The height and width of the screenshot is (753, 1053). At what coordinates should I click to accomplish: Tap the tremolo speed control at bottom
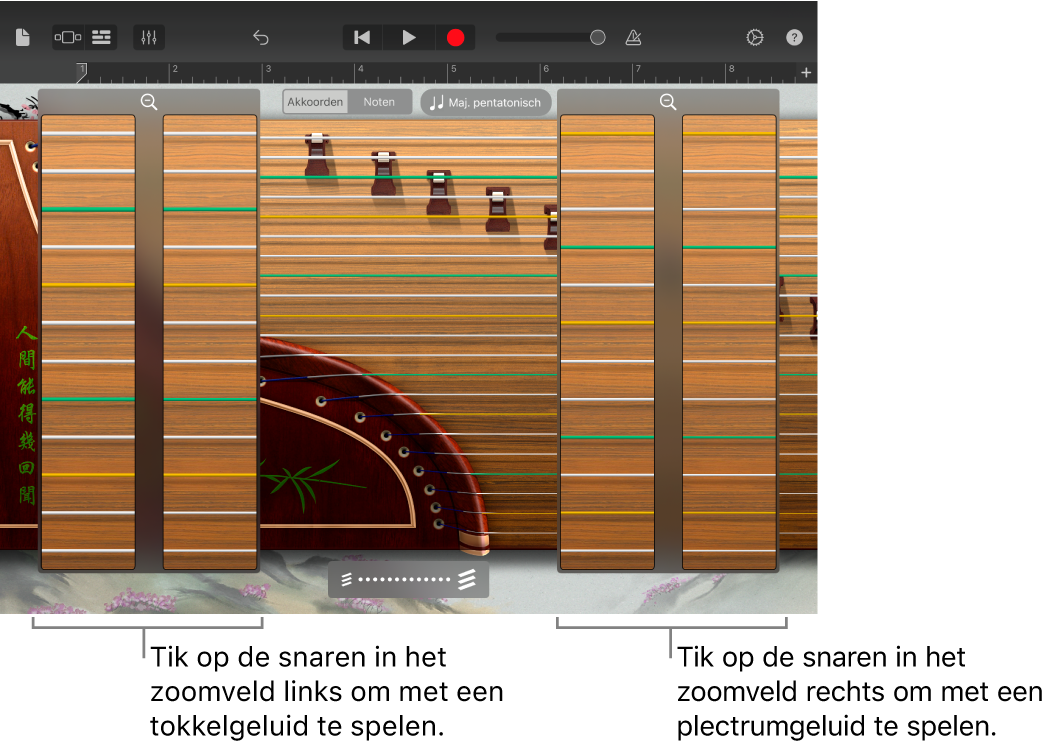pos(408,578)
